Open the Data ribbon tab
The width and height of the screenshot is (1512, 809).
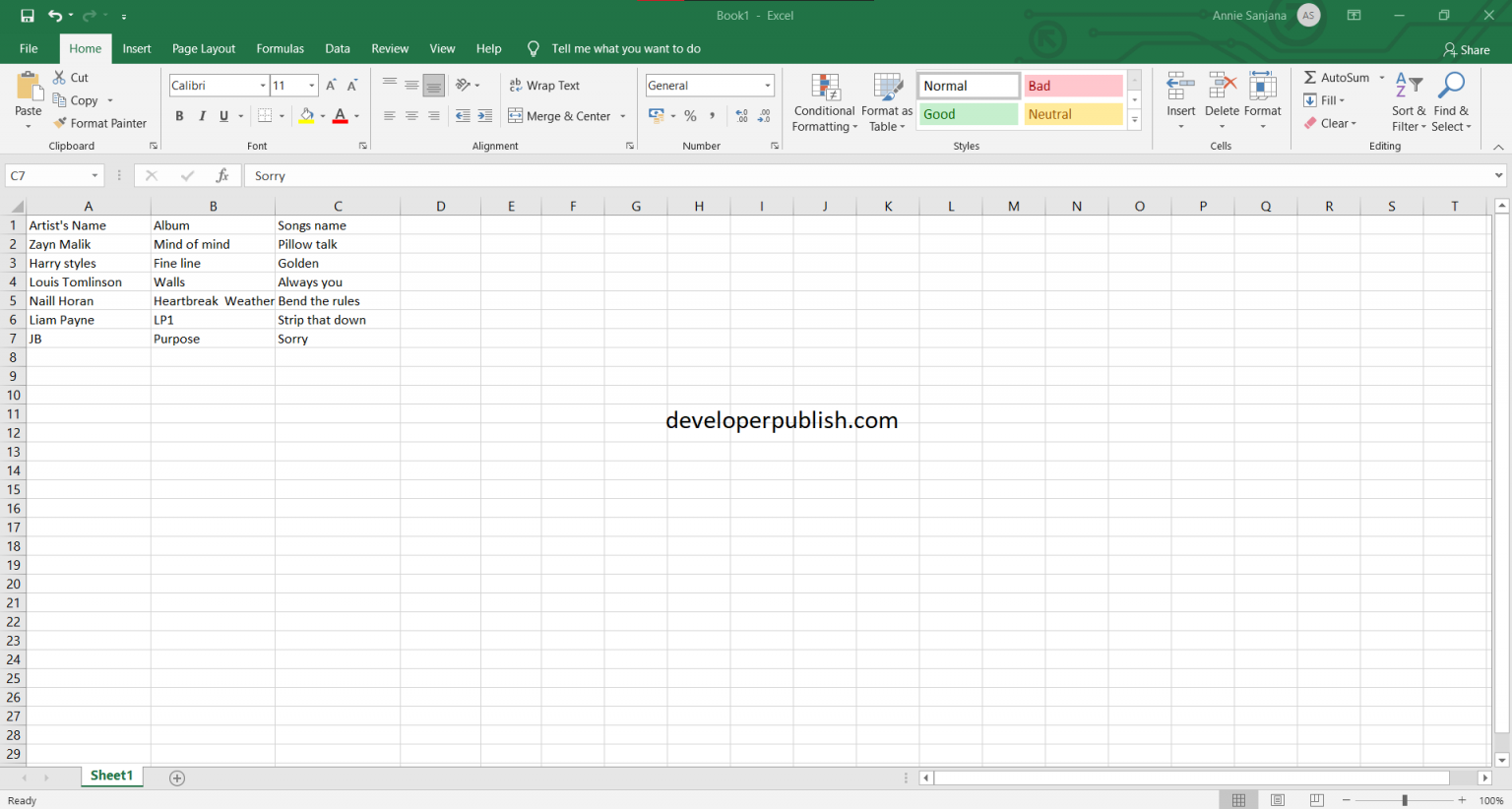click(337, 48)
